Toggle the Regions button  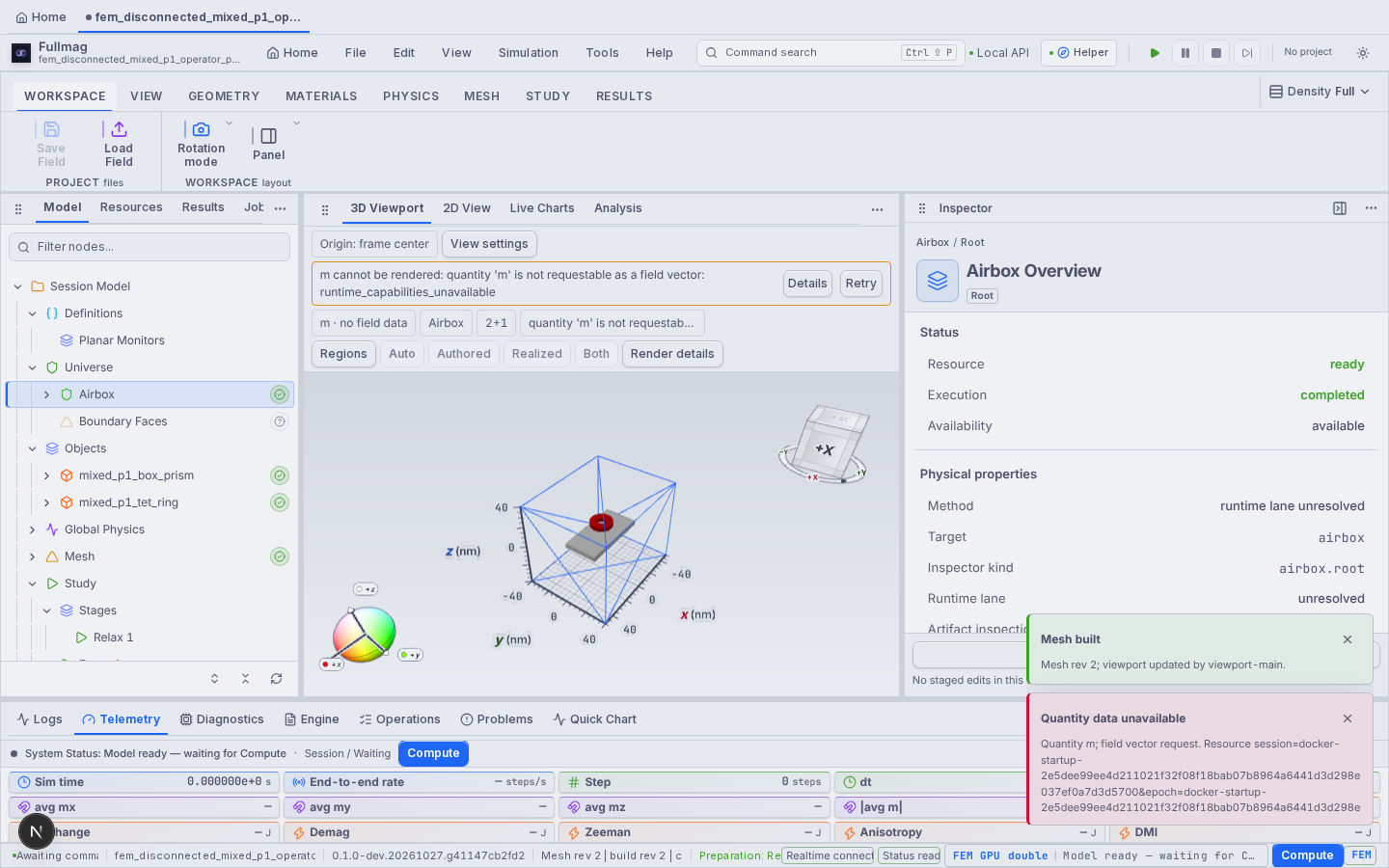click(343, 354)
